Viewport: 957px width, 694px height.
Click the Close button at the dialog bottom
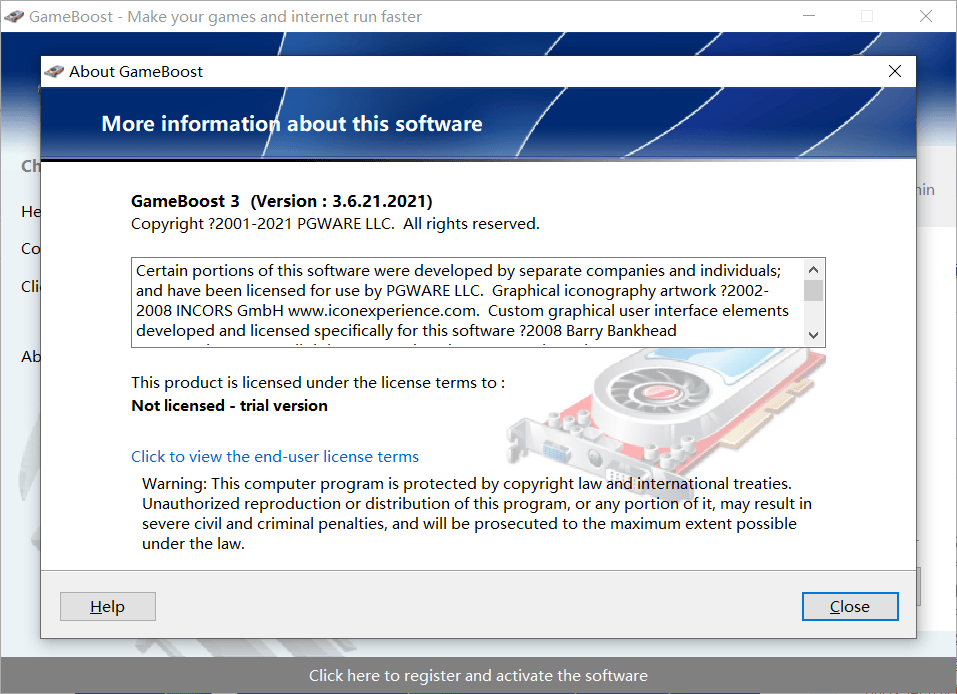click(x=849, y=606)
